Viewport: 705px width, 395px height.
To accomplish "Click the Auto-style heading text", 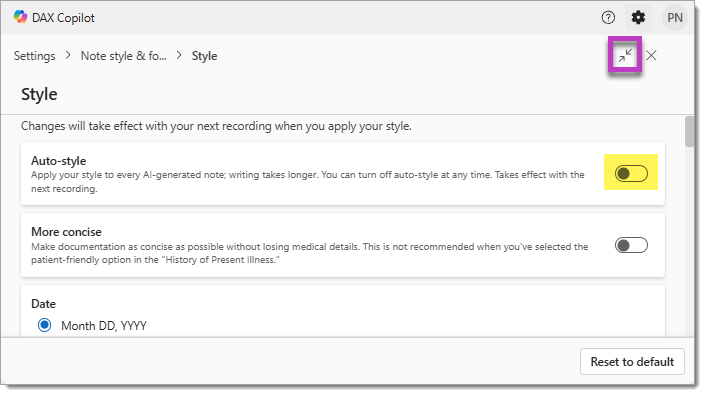I will [58, 161].
